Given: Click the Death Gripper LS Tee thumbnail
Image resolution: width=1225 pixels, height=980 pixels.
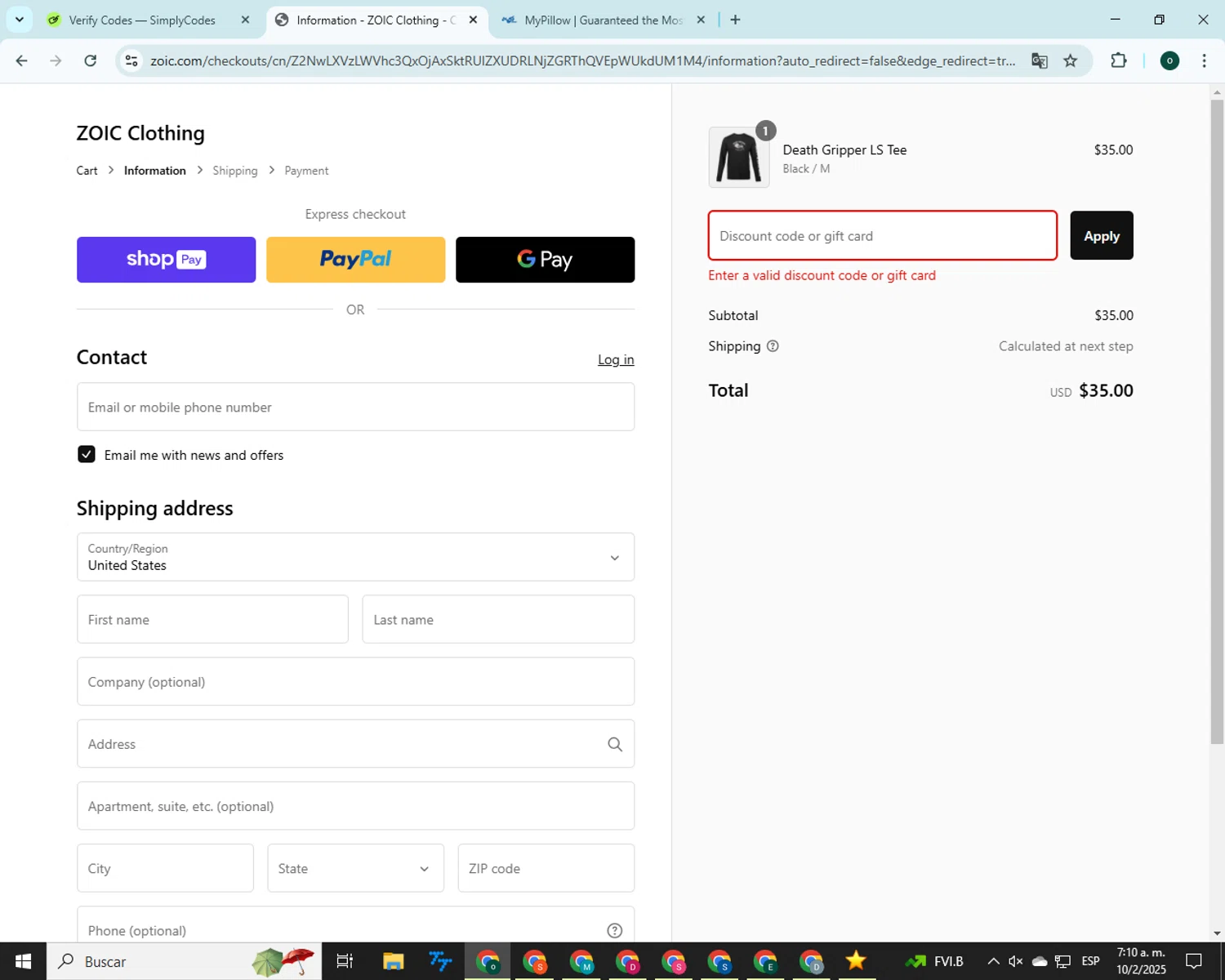Looking at the screenshot, I should coord(739,157).
